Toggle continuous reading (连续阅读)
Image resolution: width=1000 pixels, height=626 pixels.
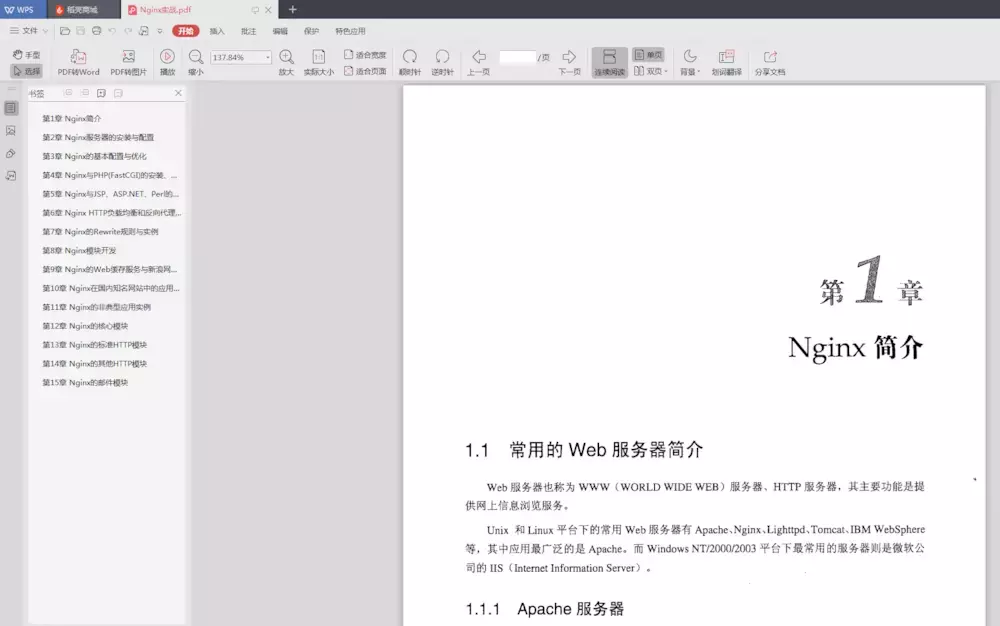(609, 62)
